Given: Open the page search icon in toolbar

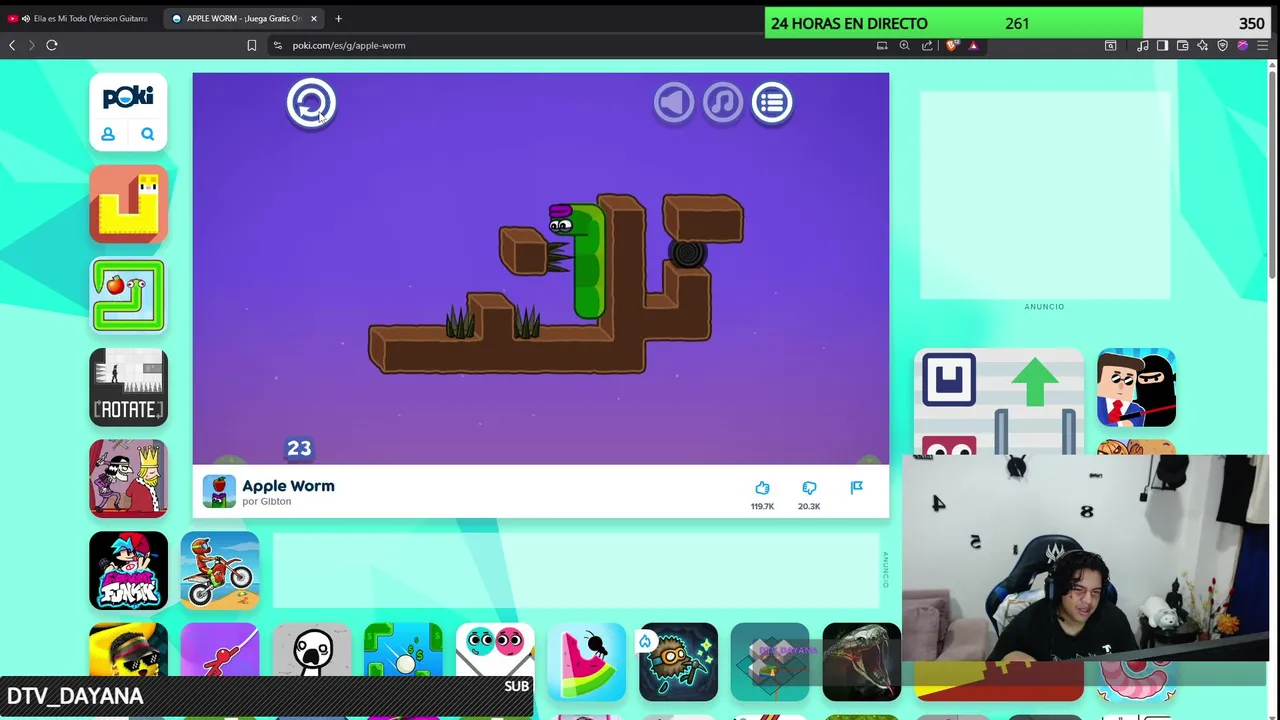Looking at the screenshot, I should click(x=1110, y=45).
